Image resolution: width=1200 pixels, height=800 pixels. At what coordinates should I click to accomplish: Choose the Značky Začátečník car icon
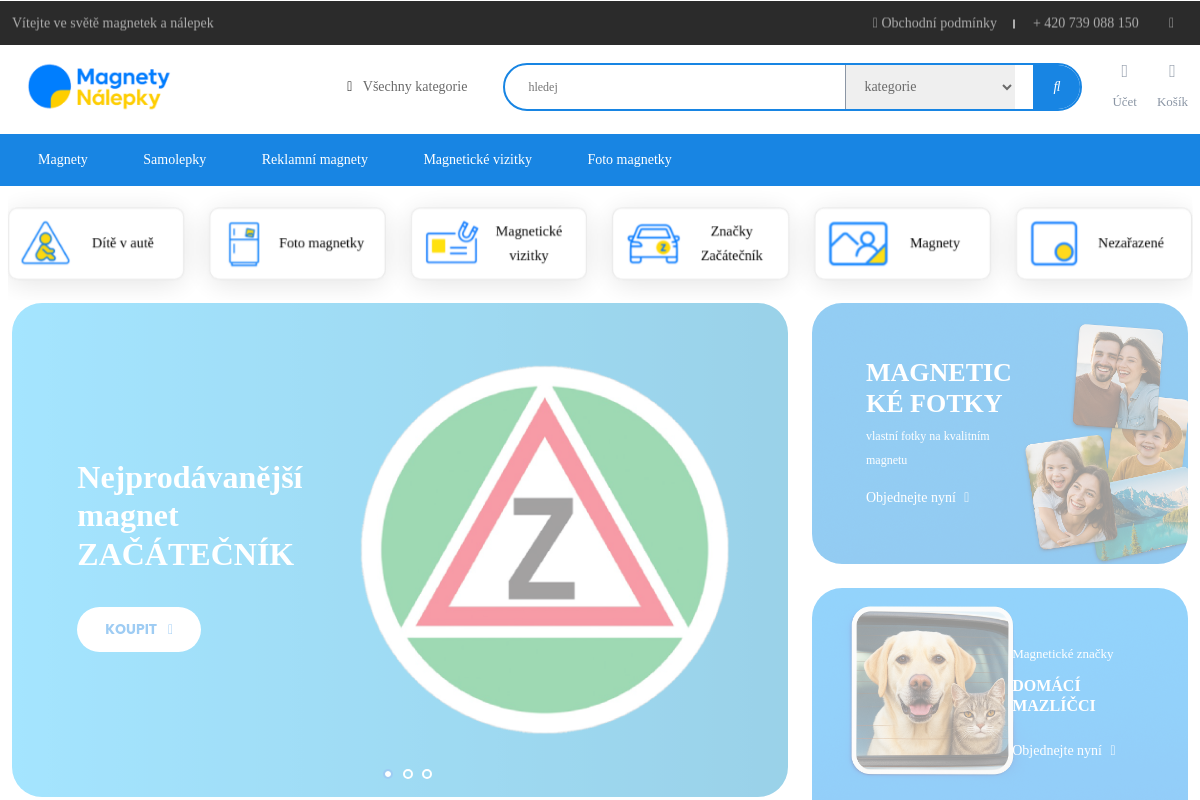653,243
